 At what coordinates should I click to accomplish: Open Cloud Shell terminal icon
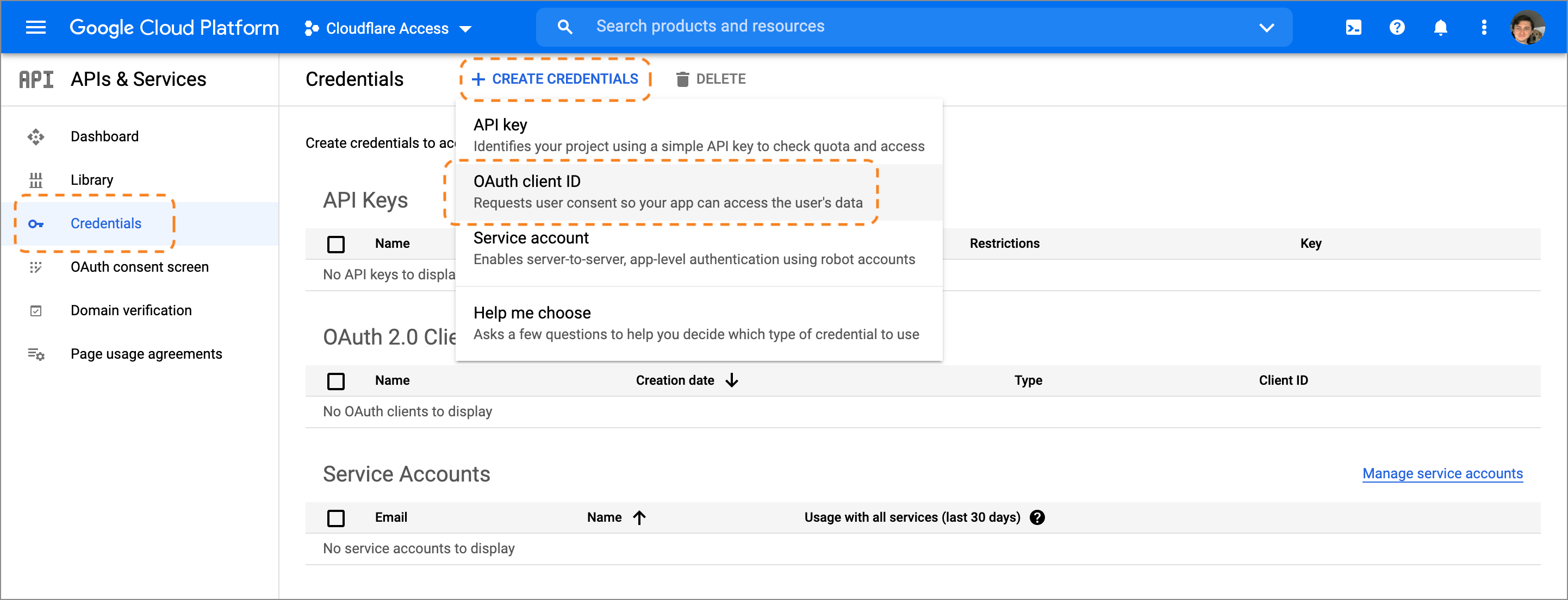(1354, 27)
